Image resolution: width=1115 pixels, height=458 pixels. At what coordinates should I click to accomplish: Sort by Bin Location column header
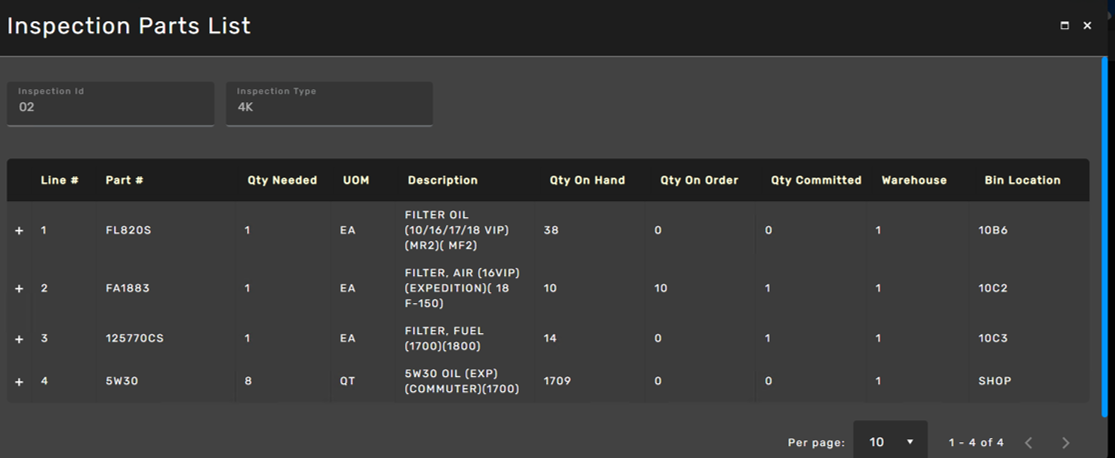(1022, 180)
